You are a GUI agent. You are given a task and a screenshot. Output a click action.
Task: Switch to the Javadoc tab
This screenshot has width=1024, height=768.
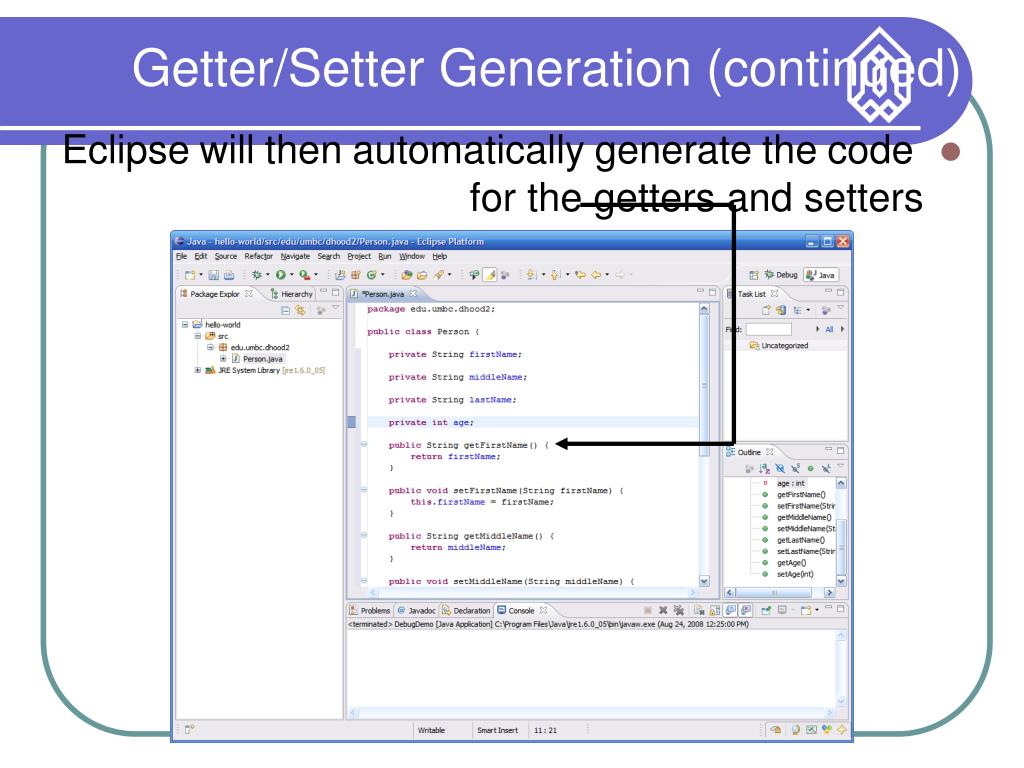click(416, 611)
